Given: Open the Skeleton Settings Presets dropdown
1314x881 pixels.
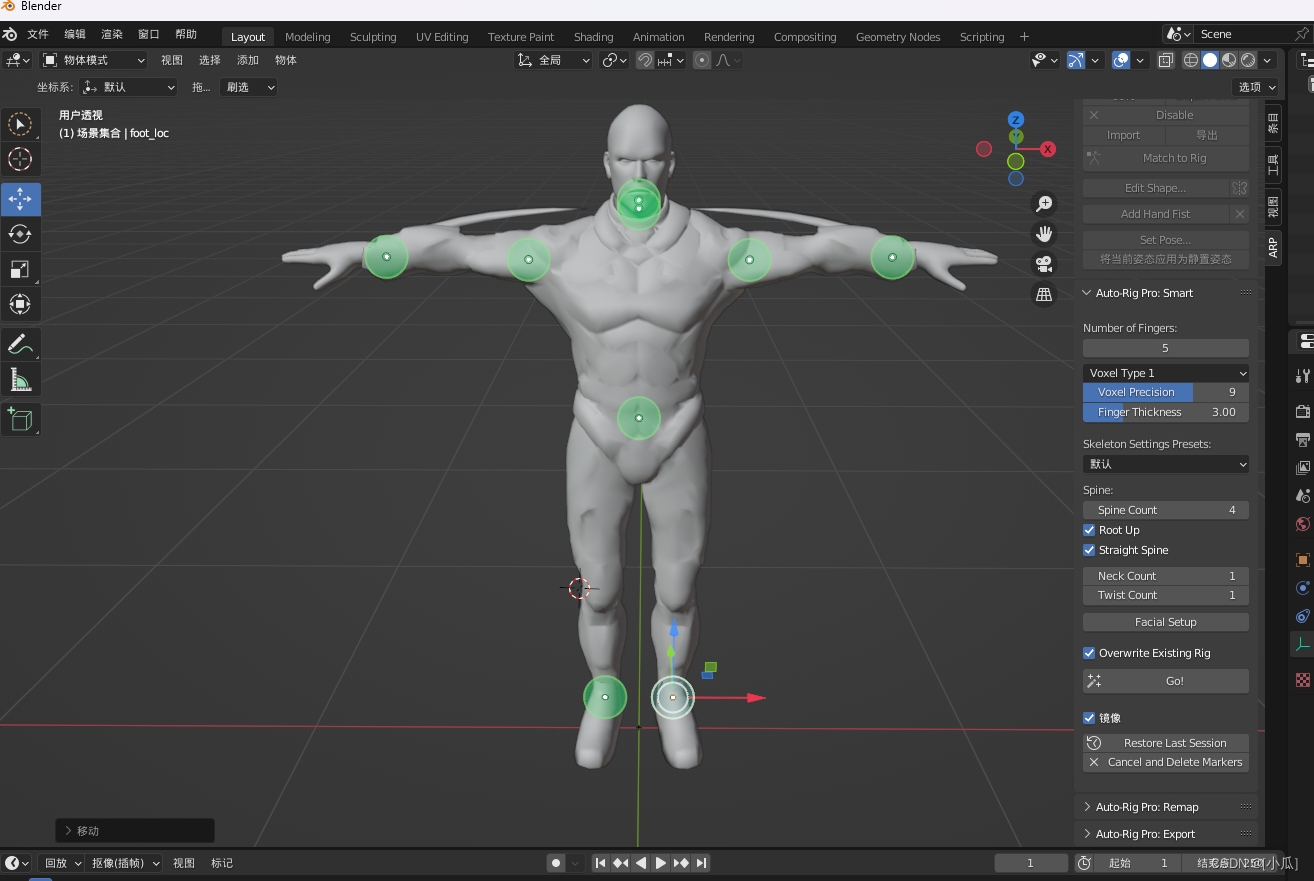Looking at the screenshot, I should tap(1166, 464).
